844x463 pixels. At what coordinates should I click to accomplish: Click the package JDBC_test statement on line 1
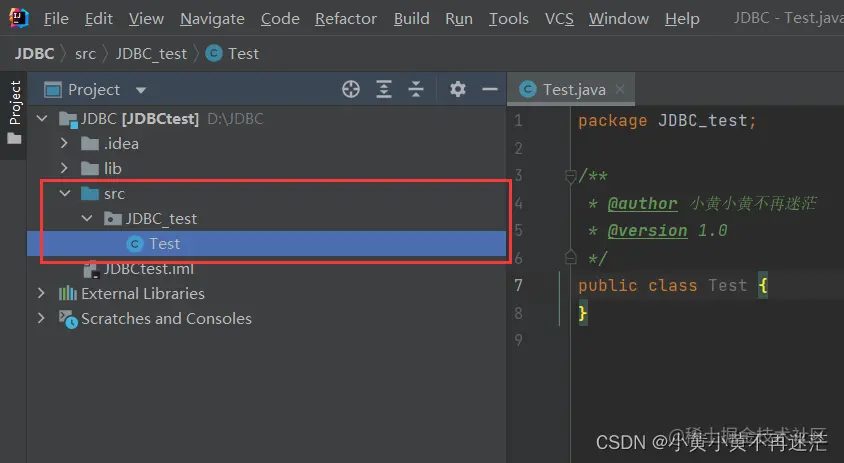click(667, 121)
